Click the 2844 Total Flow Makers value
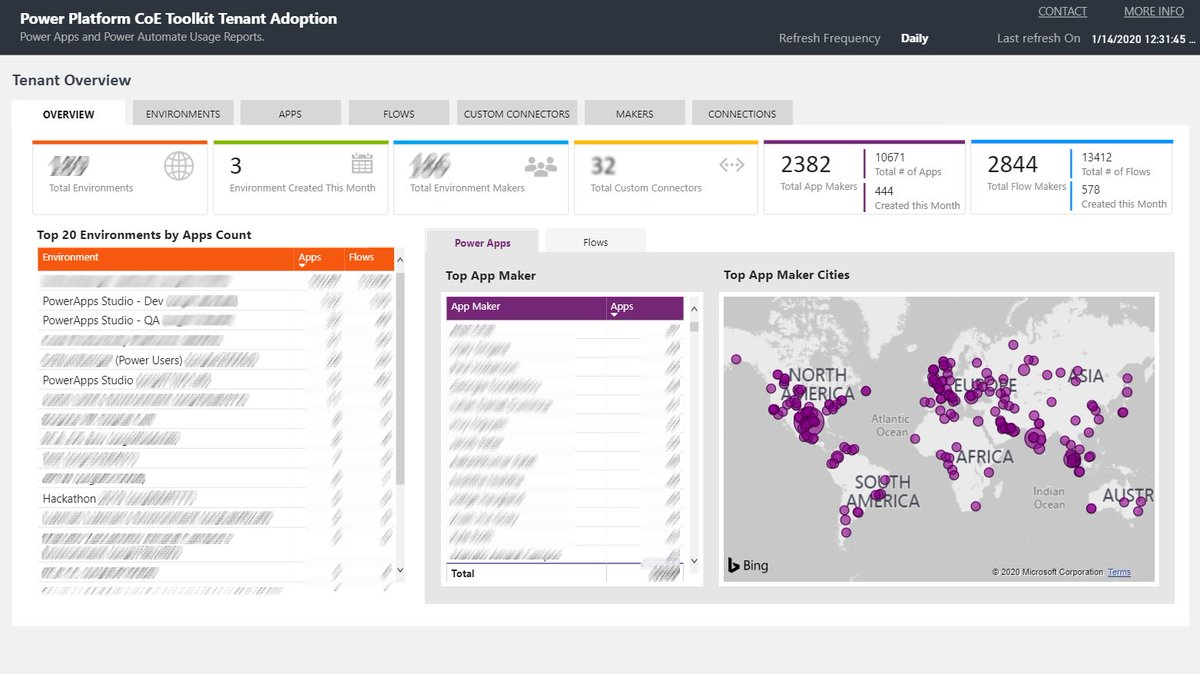Image resolution: width=1200 pixels, height=674 pixels. click(x=1013, y=165)
